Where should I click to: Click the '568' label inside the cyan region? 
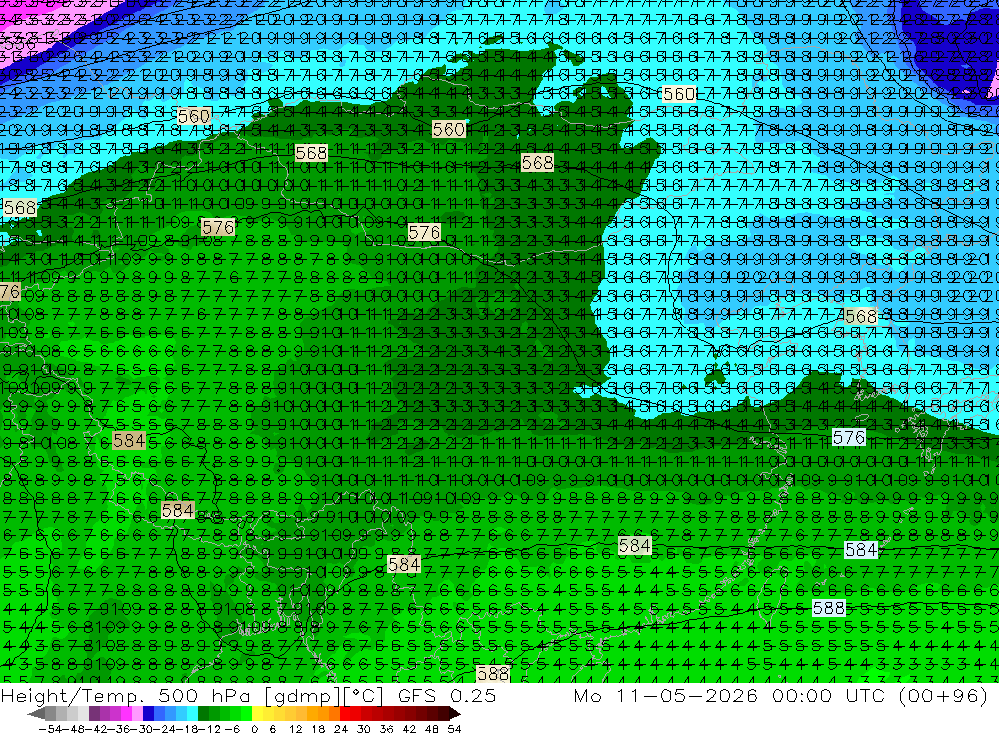pyautogui.click(x=861, y=316)
